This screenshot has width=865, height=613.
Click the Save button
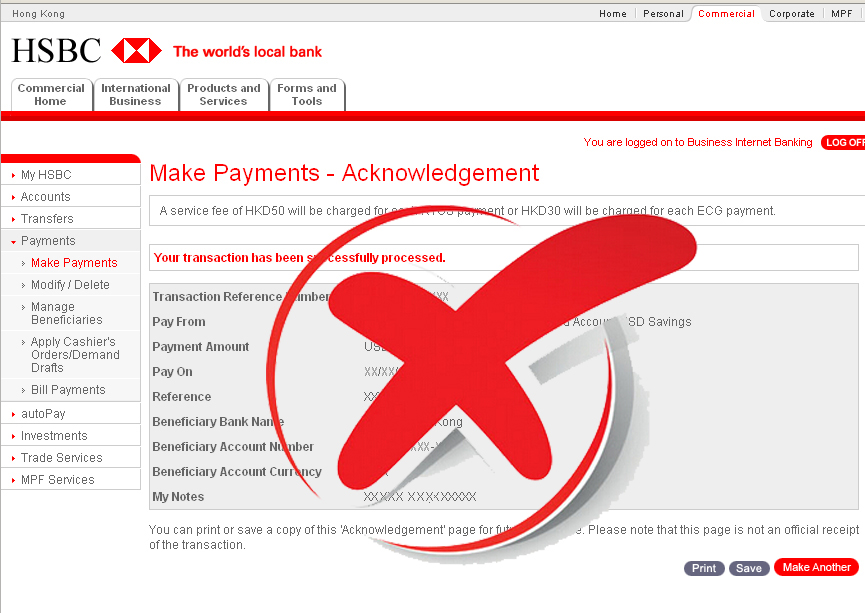[749, 568]
